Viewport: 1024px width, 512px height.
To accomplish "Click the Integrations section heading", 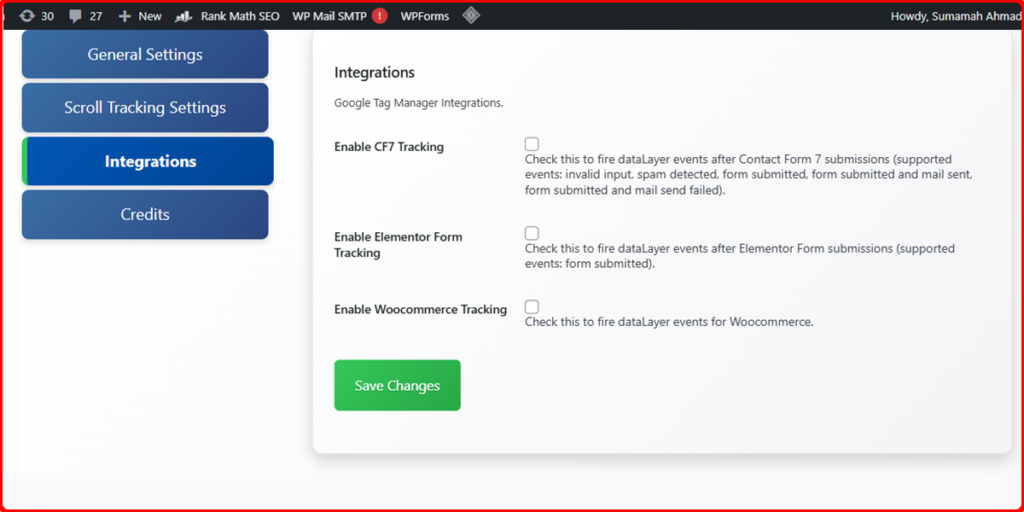I will [374, 72].
